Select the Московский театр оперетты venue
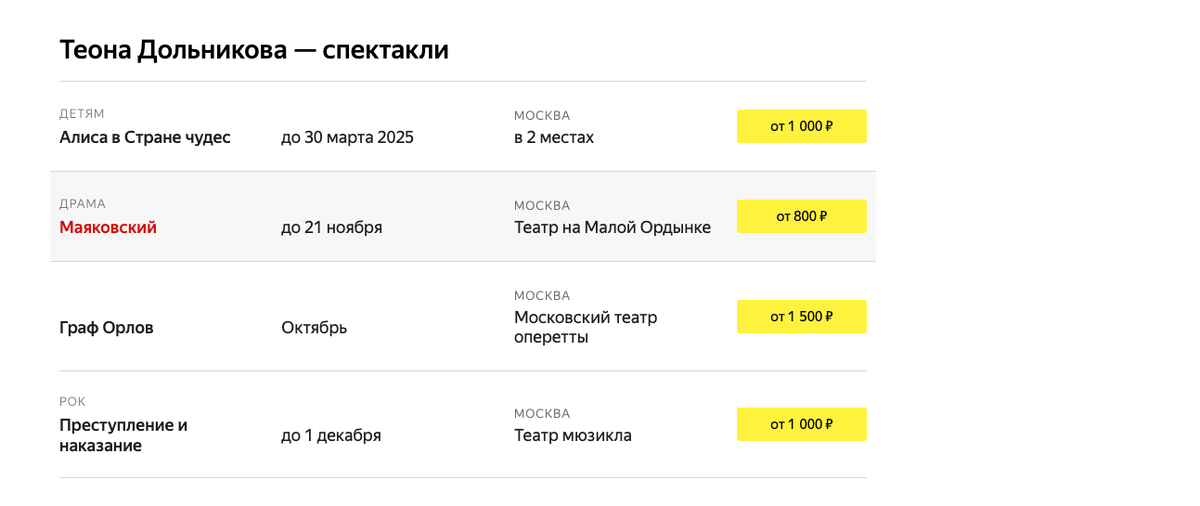This screenshot has height=506, width=1200. [x=585, y=327]
